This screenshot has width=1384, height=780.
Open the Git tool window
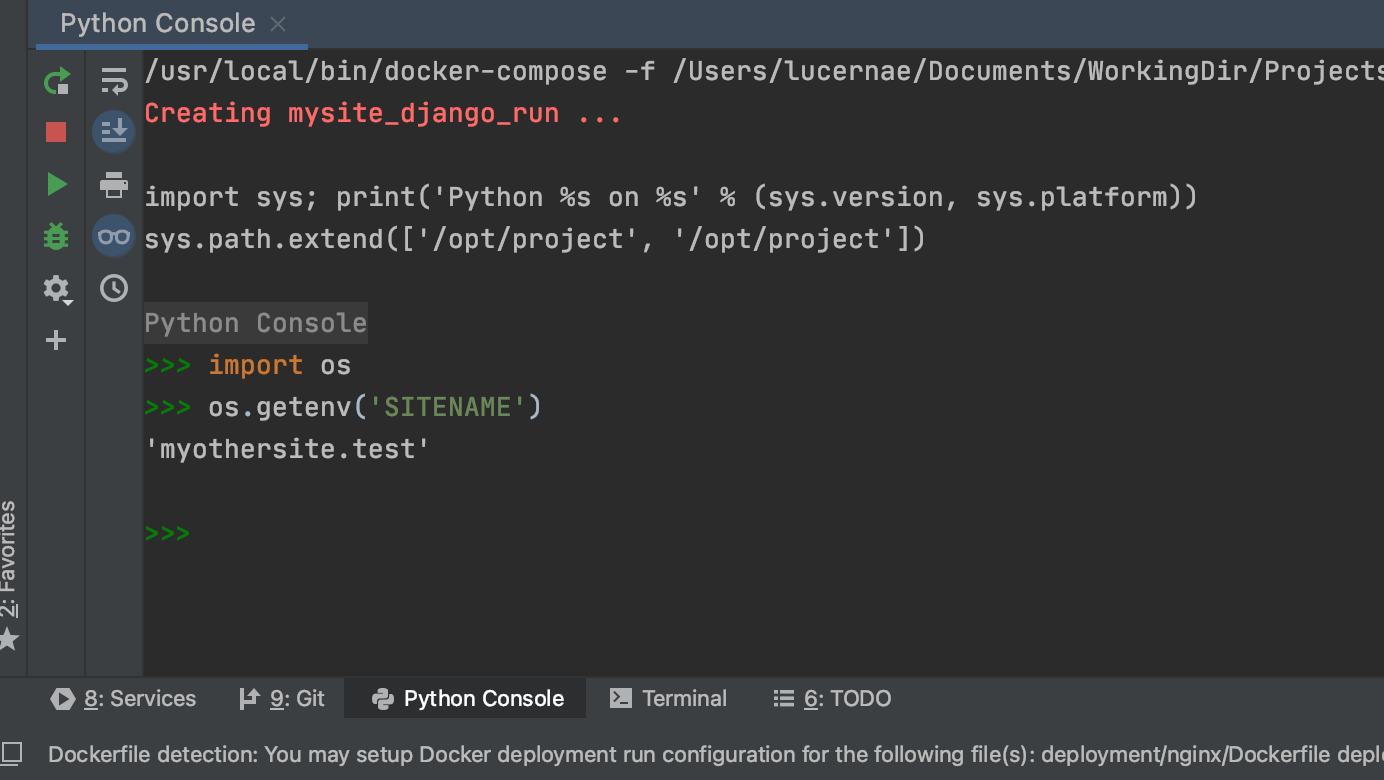283,699
